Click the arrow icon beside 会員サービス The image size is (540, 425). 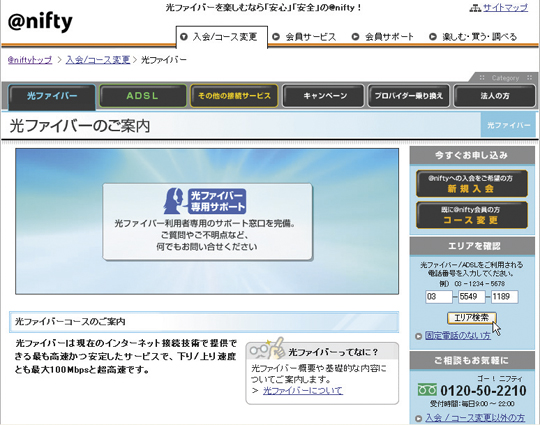pyautogui.click(x=276, y=37)
